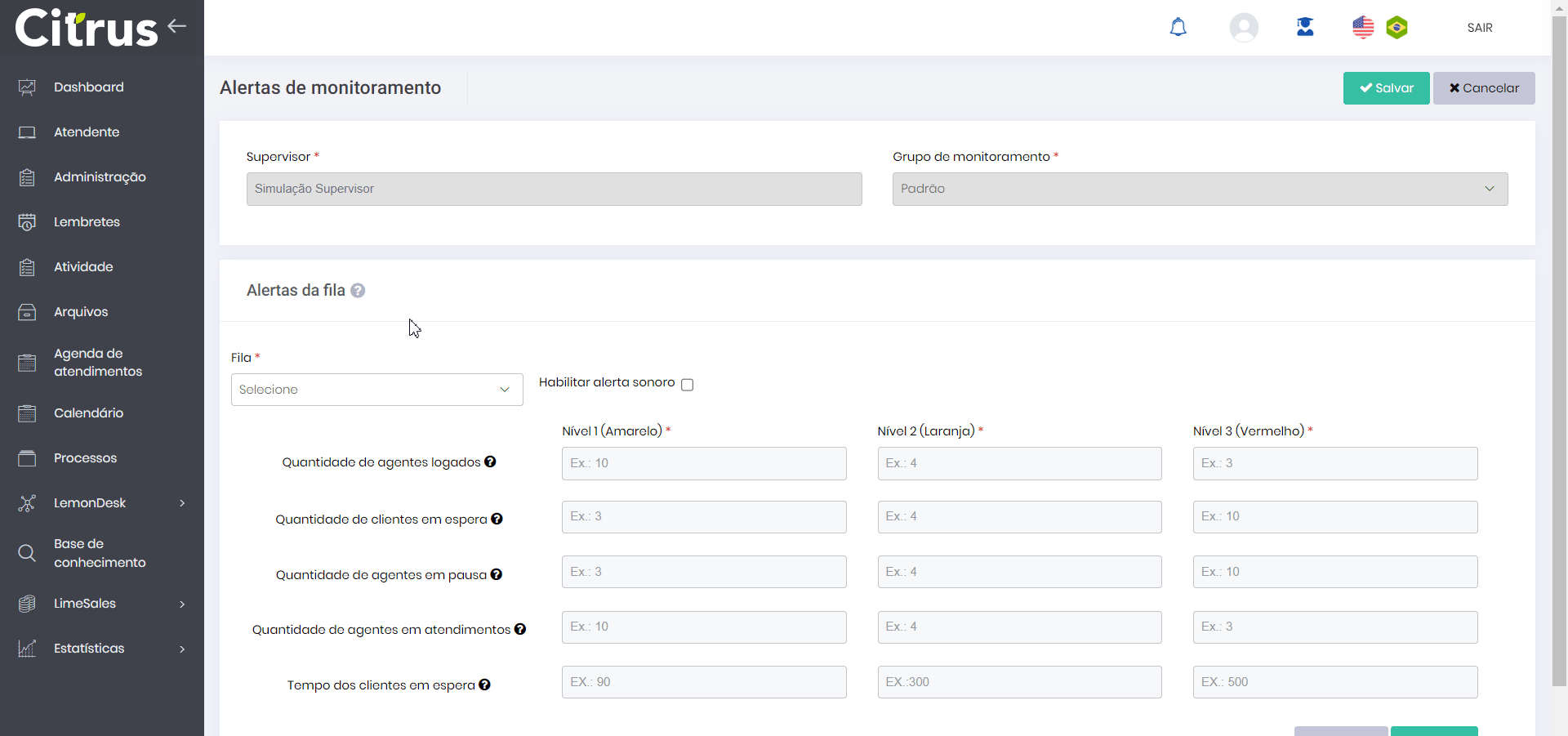
Task: Click the Salvar button
Action: (x=1386, y=88)
